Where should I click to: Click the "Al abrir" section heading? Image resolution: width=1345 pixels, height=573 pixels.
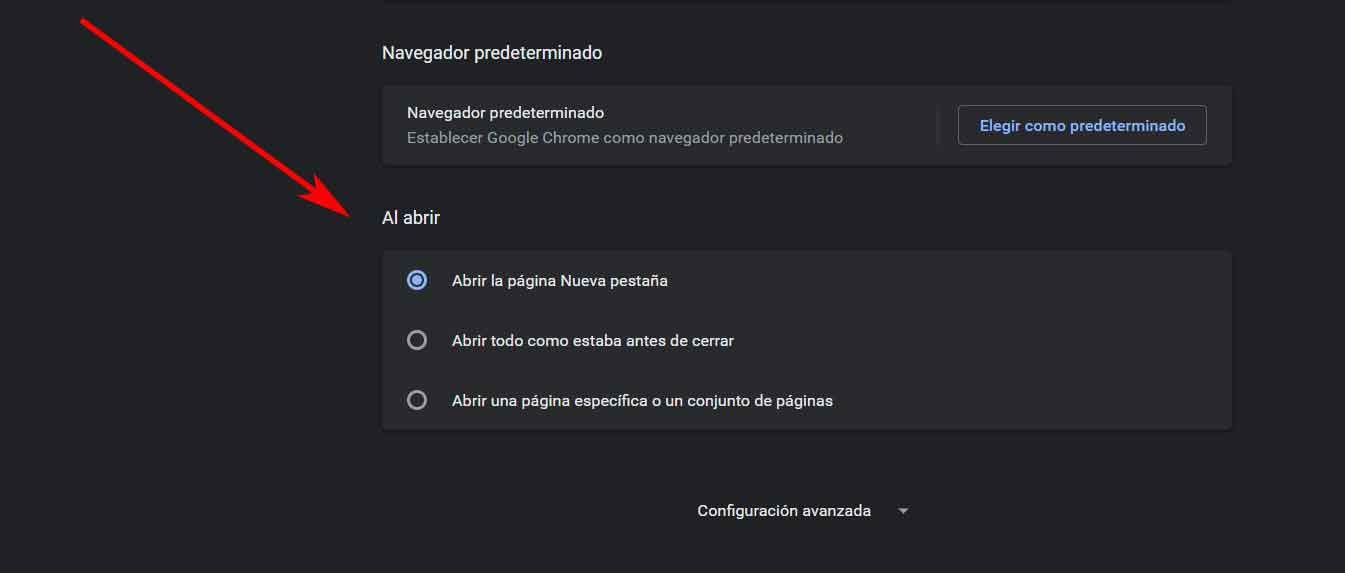(x=410, y=217)
